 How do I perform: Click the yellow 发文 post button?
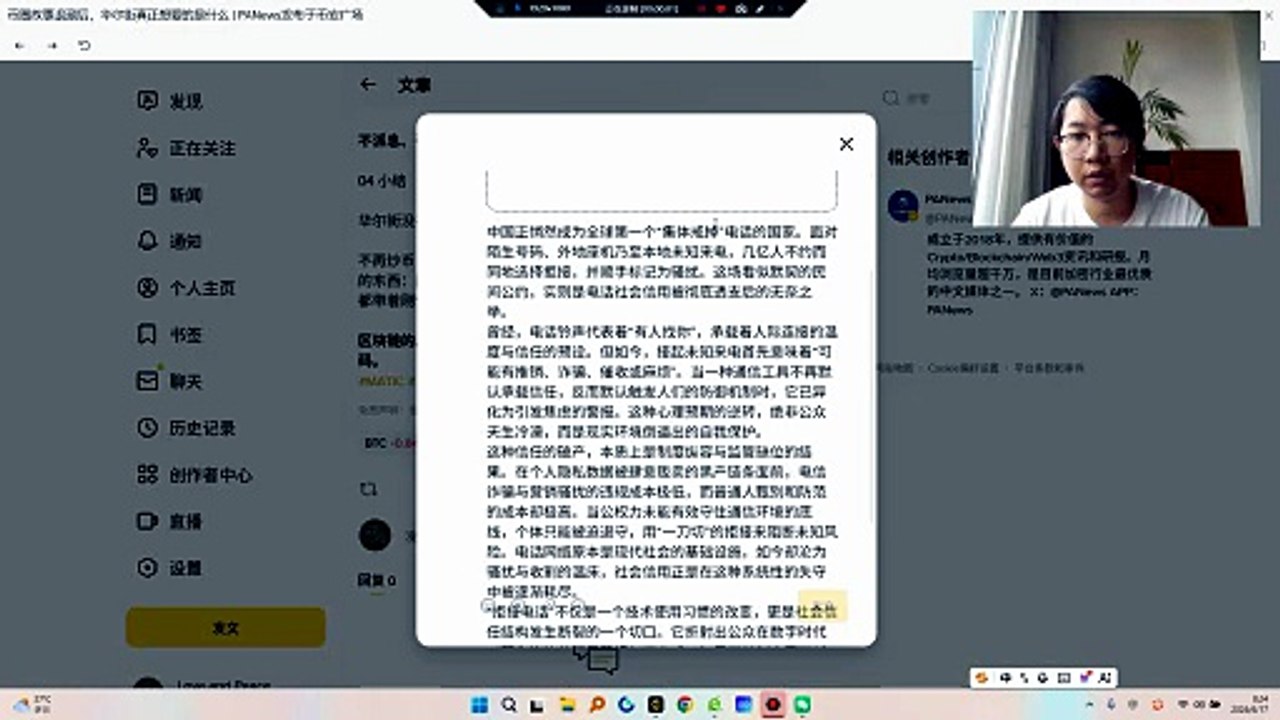[x=226, y=628]
